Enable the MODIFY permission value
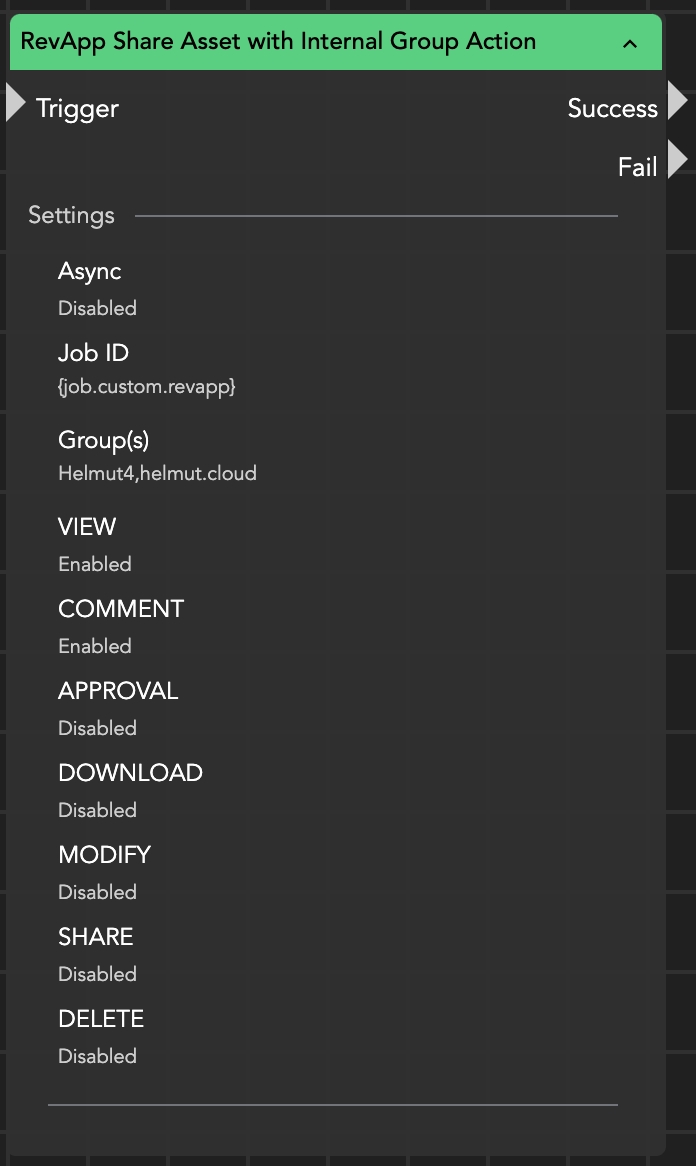 pyautogui.click(x=97, y=892)
